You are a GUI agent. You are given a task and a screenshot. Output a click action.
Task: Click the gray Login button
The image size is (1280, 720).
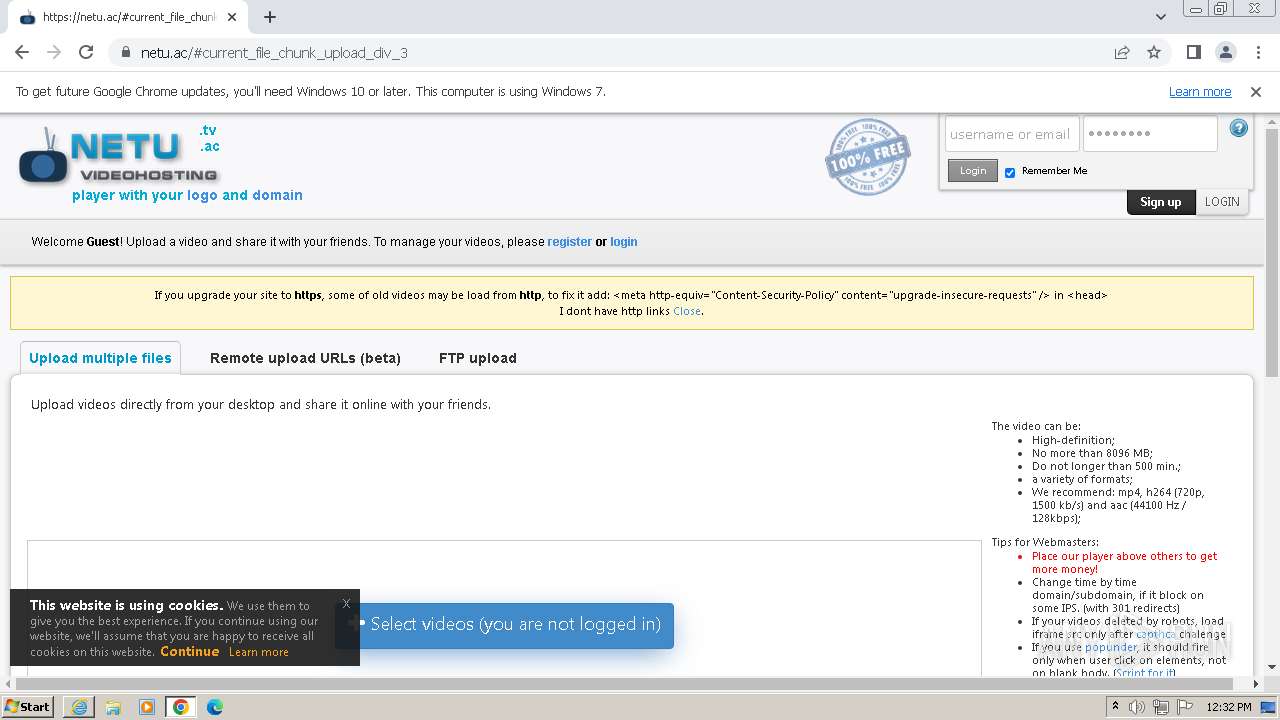(x=973, y=171)
